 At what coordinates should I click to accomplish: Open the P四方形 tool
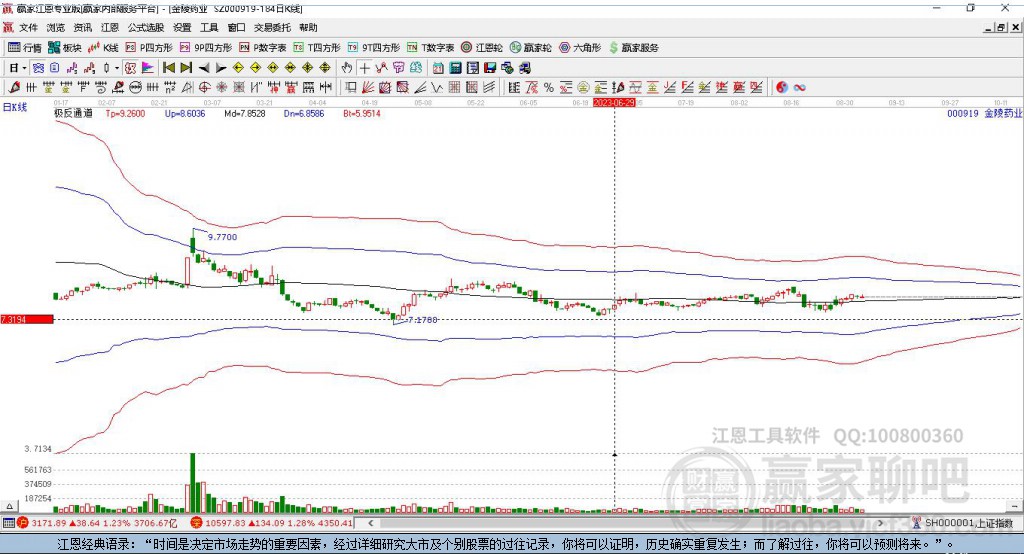[149, 48]
